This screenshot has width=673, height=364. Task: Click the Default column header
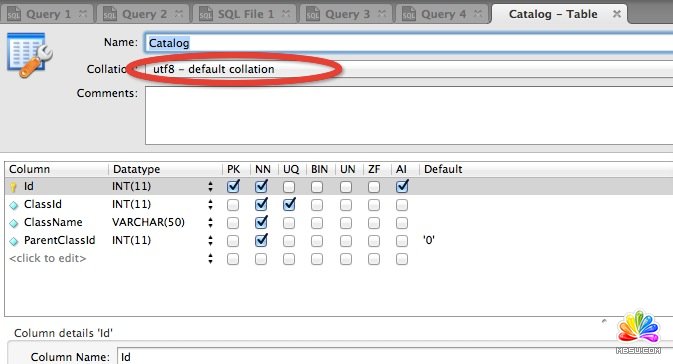(546, 169)
